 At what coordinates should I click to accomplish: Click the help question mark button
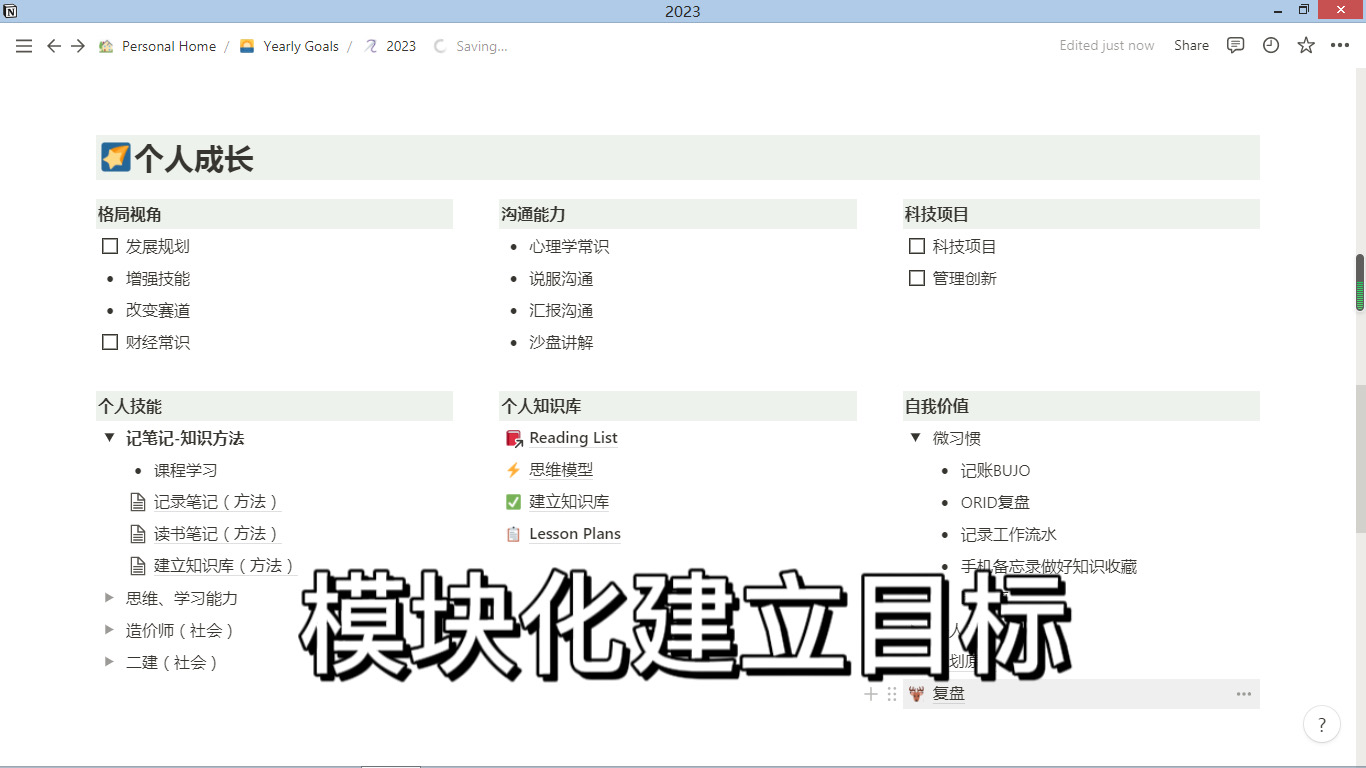coord(1322,725)
